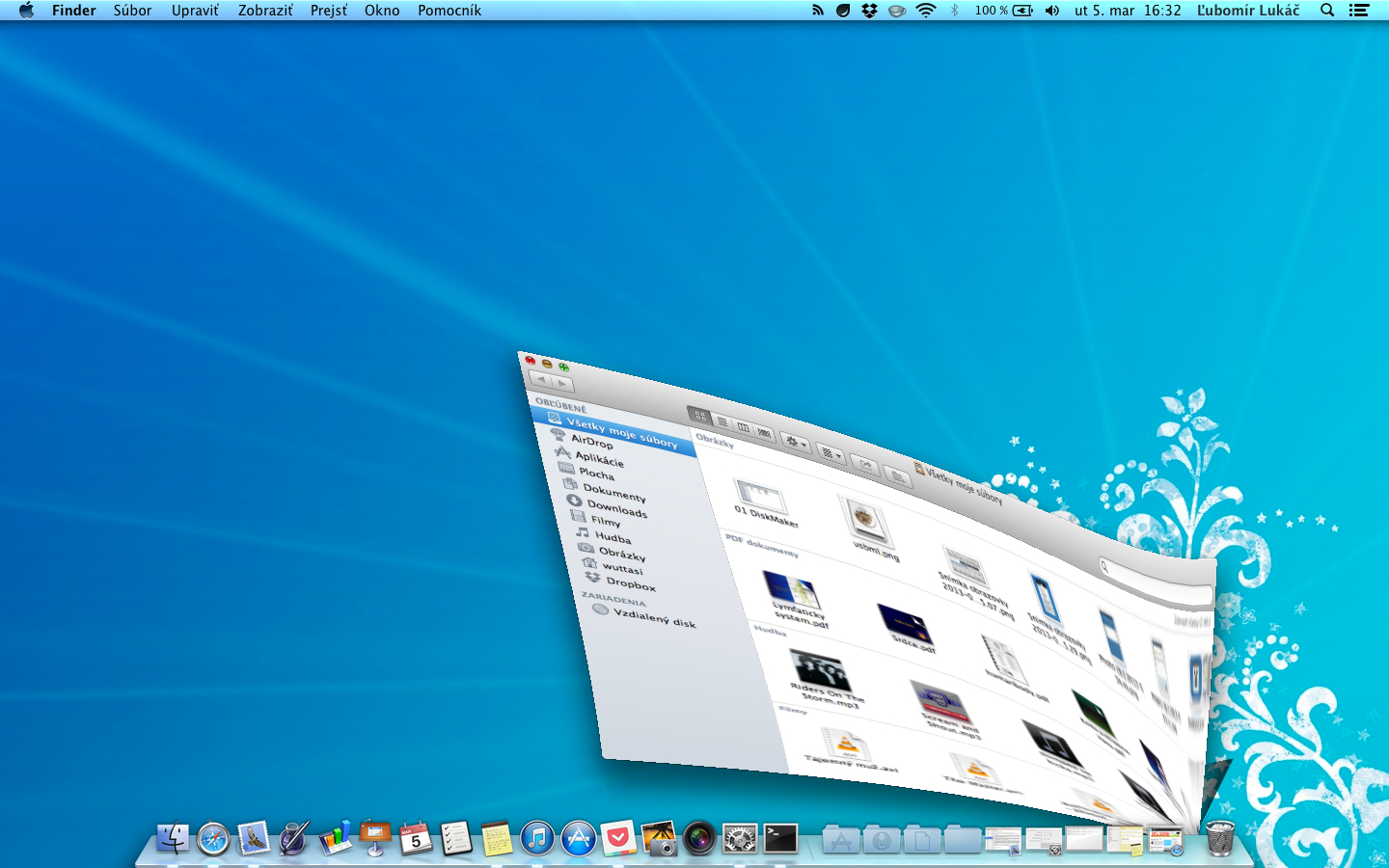Open the Zobraziť menu

coord(265,11)
